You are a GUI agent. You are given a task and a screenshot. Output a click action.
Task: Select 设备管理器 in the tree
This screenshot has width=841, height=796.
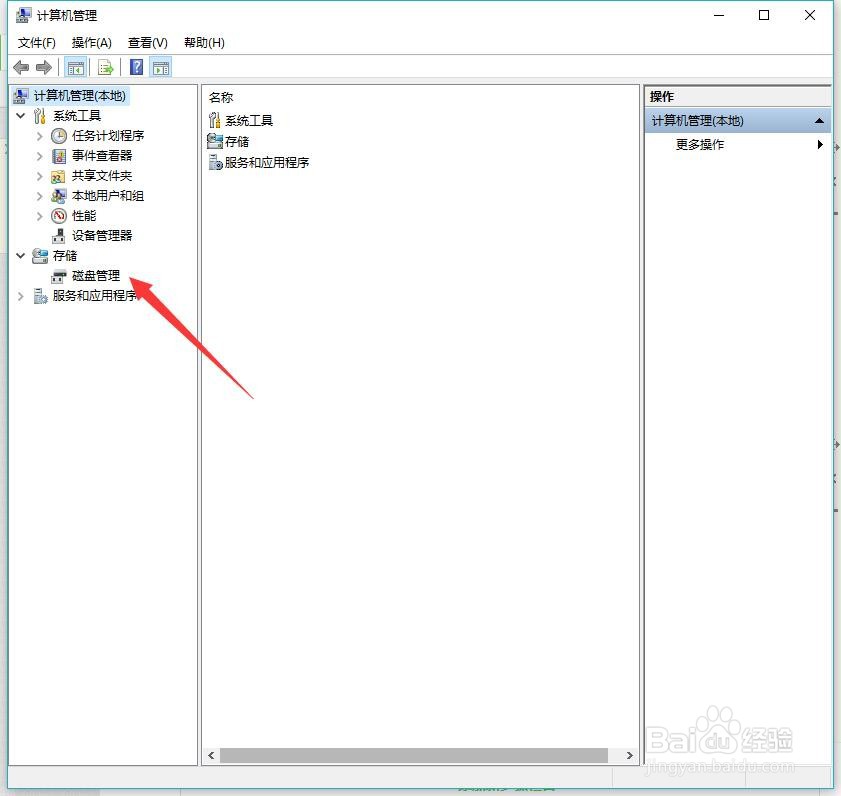pos(102,235)
